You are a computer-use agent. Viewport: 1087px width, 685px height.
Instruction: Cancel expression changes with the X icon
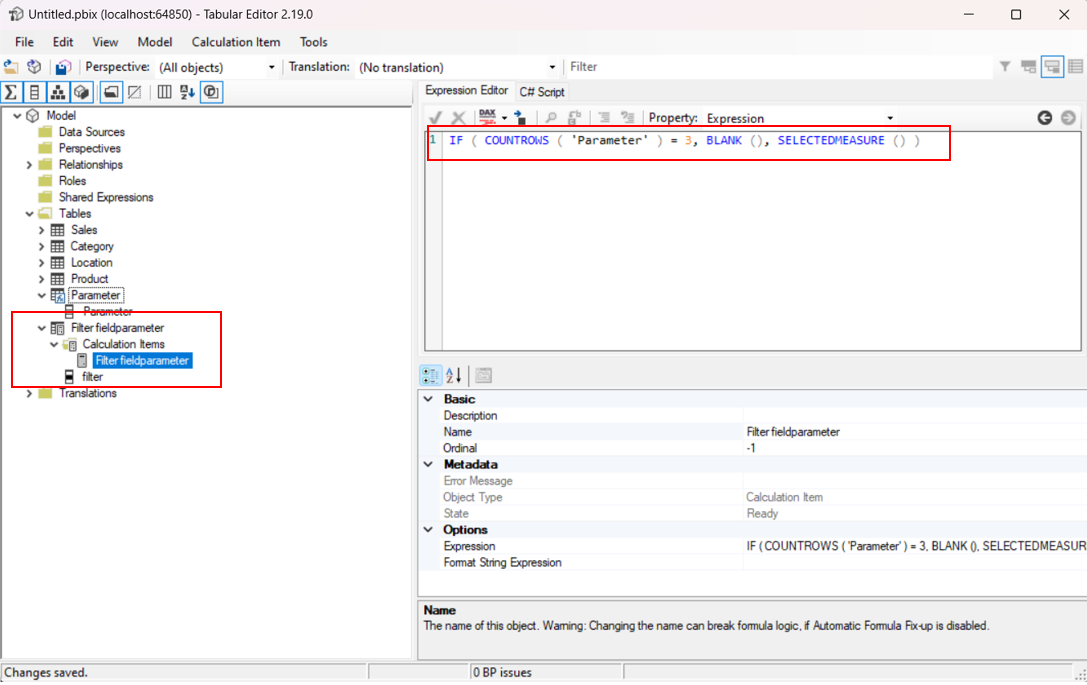[x=458, y=118]
